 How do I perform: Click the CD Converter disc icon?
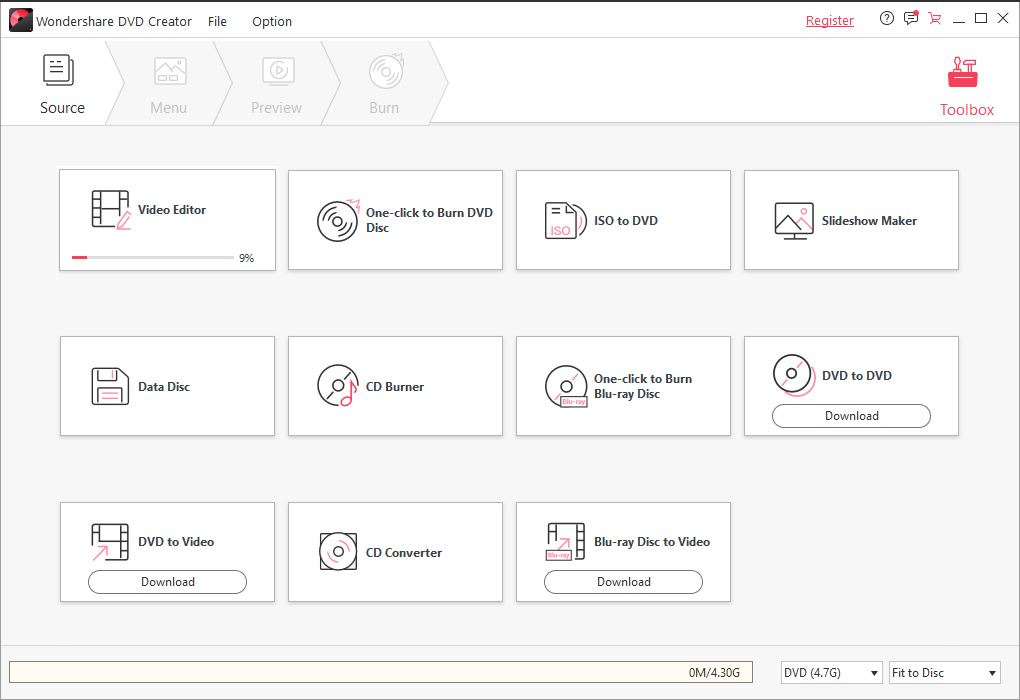(338, 552)
